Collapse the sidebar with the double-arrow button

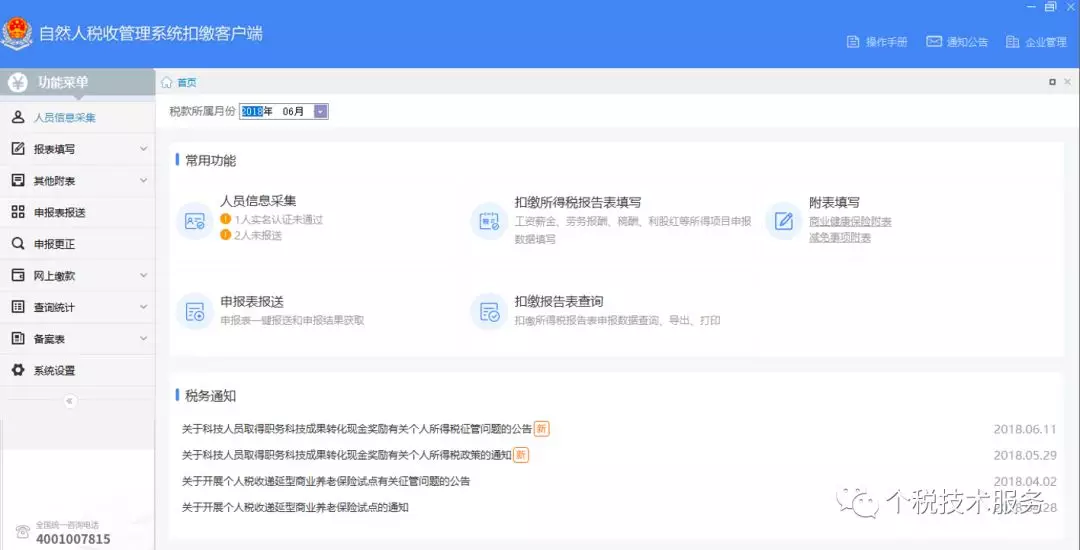tap(69, 401)
